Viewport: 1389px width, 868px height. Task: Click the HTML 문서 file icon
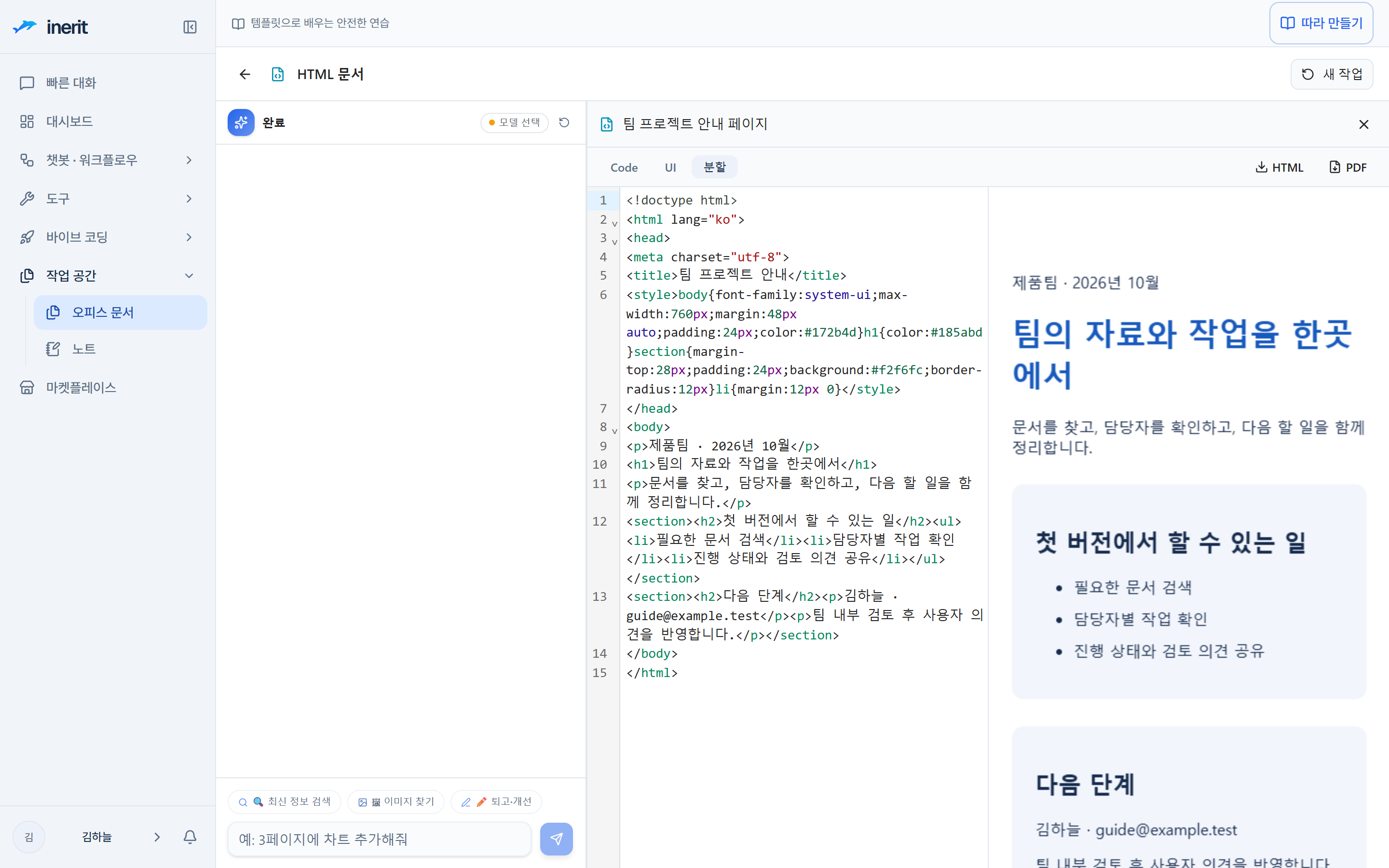pyautogui.click(x=278, y=74)
